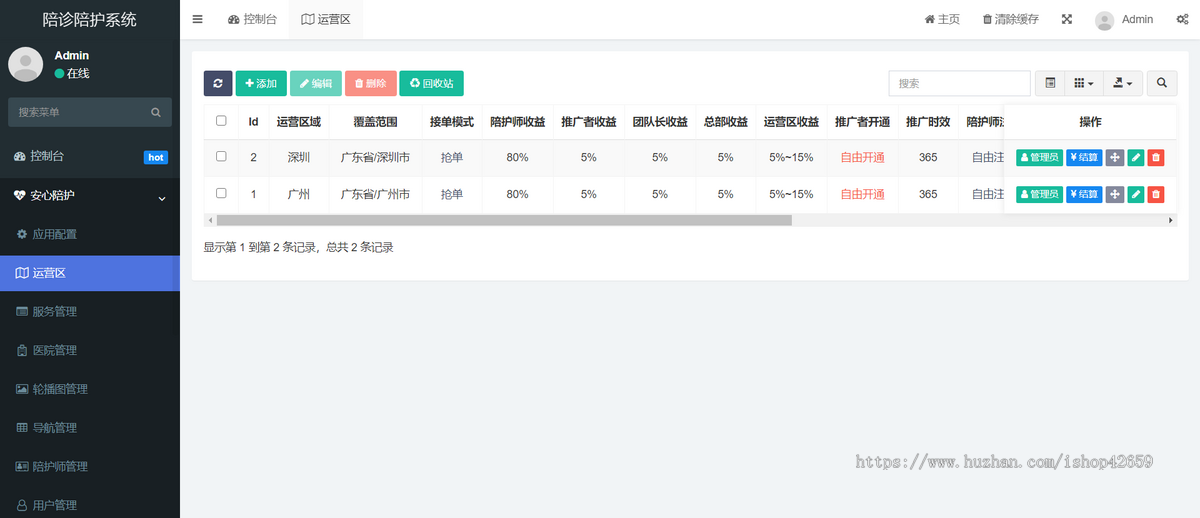The image size is (1200, 518).
Task: Click 清除缓存 clear cache
Action: [x=1010, y=19]
